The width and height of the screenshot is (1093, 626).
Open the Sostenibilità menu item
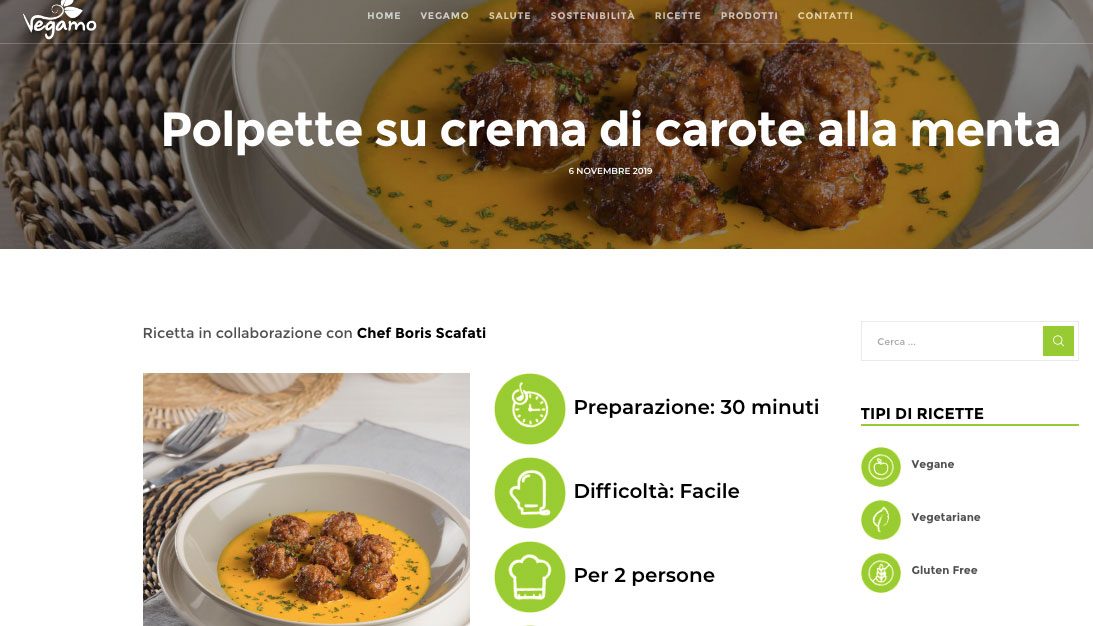593,15
